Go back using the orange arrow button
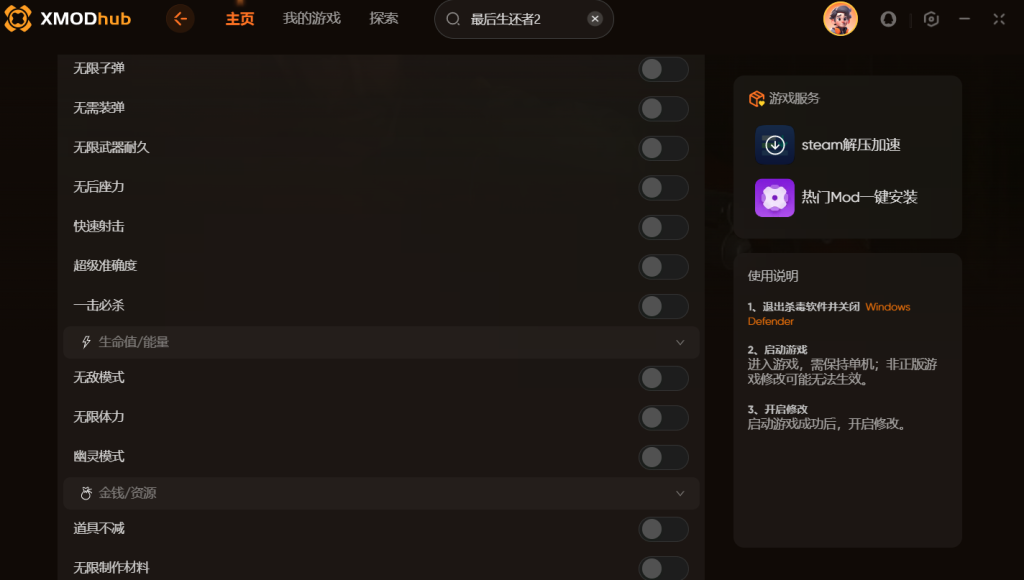 180,18
